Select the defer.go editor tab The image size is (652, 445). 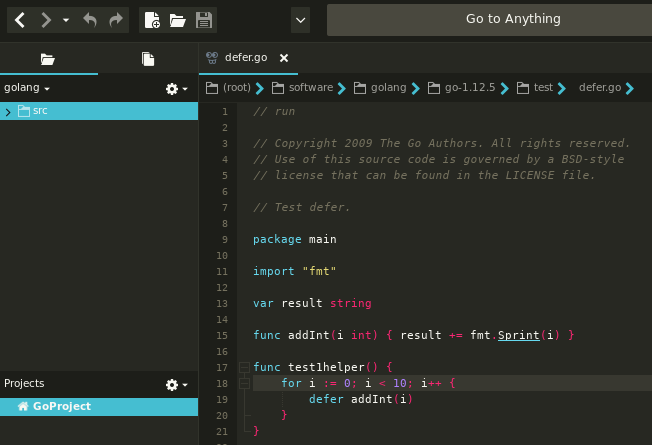246,57
